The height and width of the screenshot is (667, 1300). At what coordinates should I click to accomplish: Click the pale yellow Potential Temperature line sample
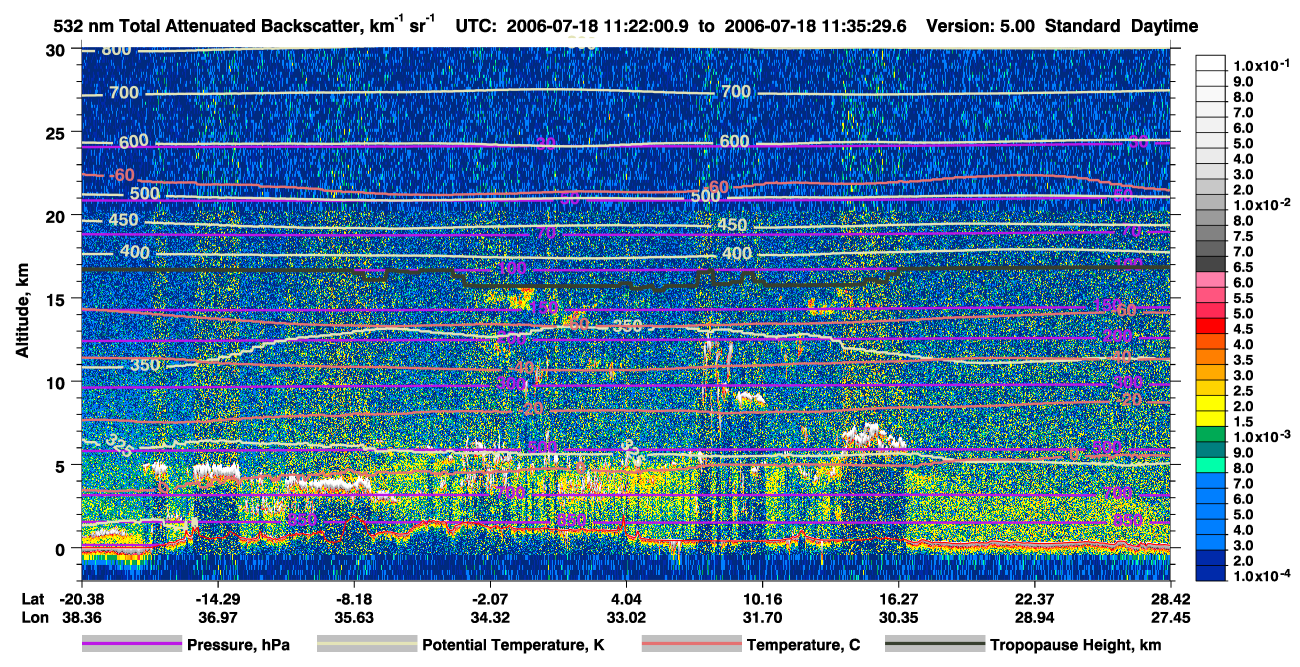(x=366, y=645)
